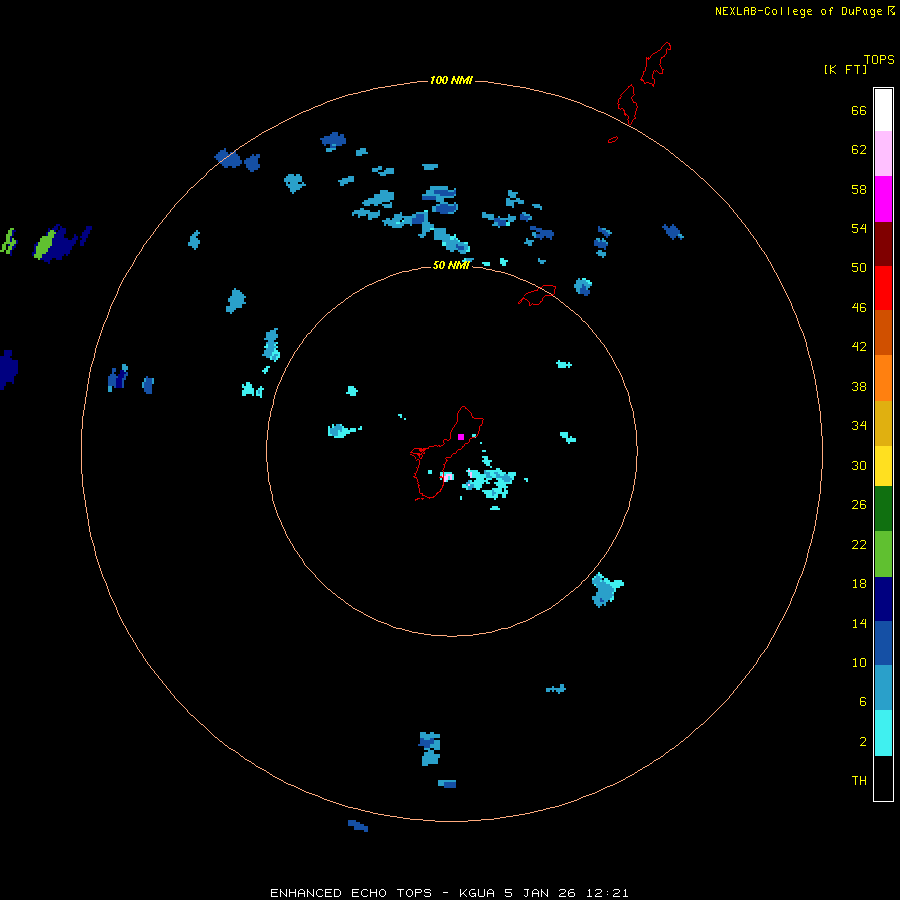900x900 pixels.
Task: Click the 42 legend value
Action: coord(859,347)
